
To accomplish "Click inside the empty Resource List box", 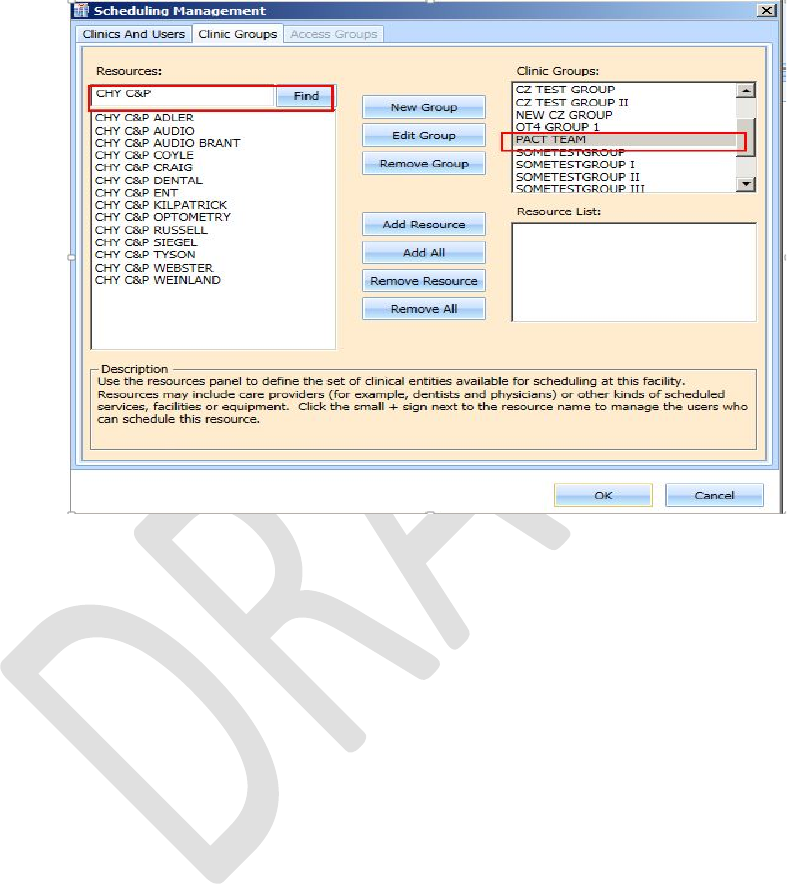I will click(634, 272).
